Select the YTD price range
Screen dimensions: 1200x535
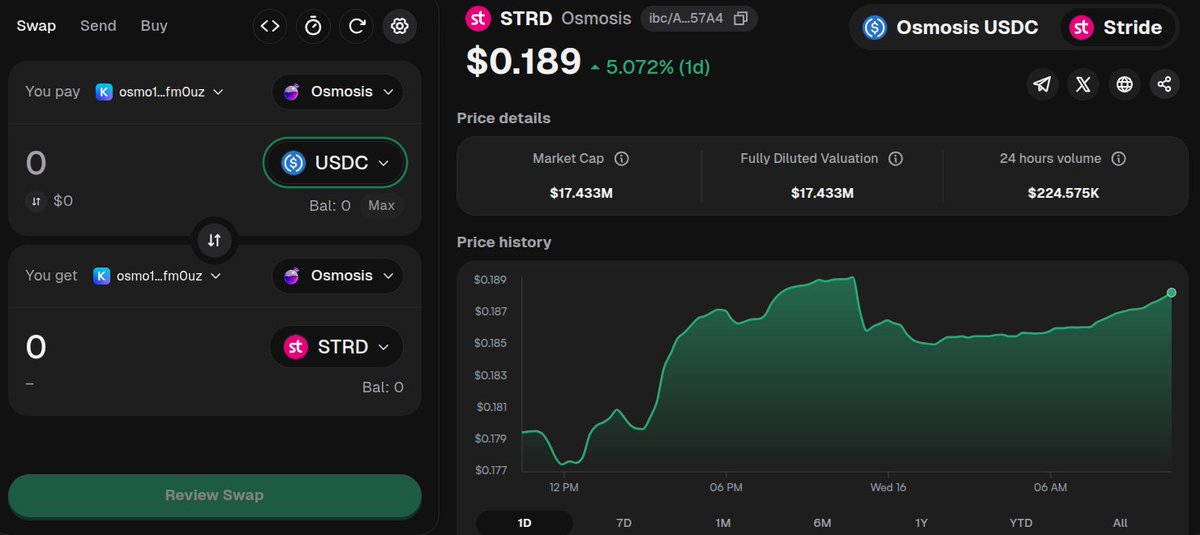click(x=1021, y=523)
